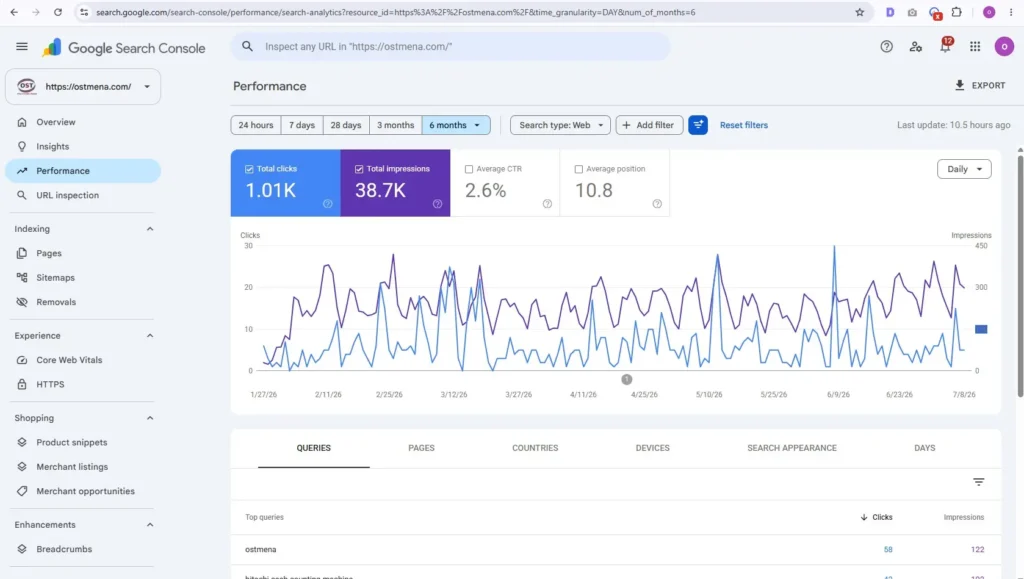Open the main hamburger menu
The image size is (1024, 579).
click(22, 46)
